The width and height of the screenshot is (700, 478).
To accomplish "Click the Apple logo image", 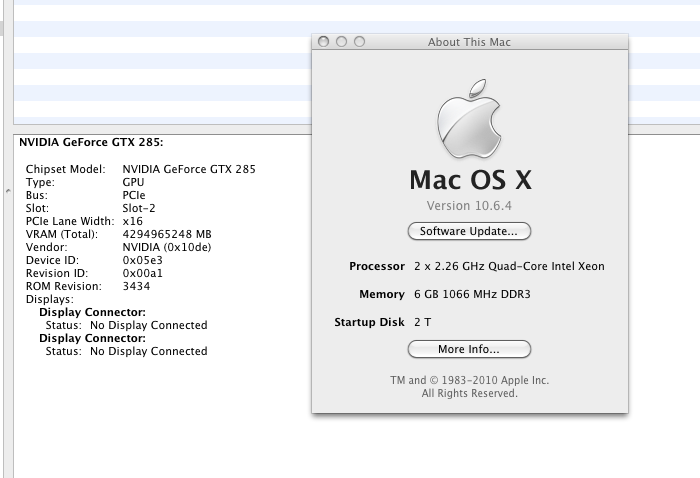I will coord(469,119).
